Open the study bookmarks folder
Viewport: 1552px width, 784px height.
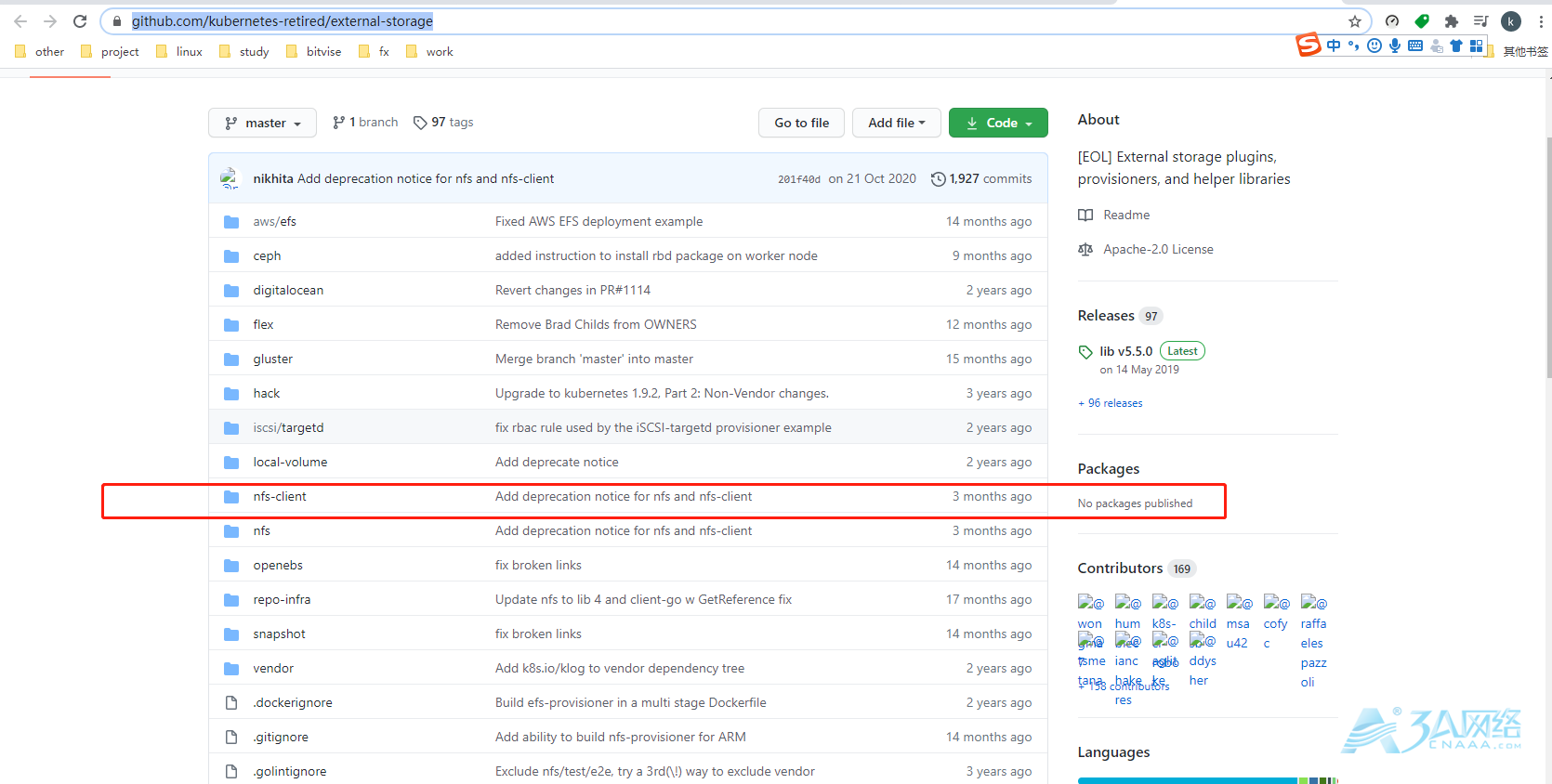pos(244,52)
